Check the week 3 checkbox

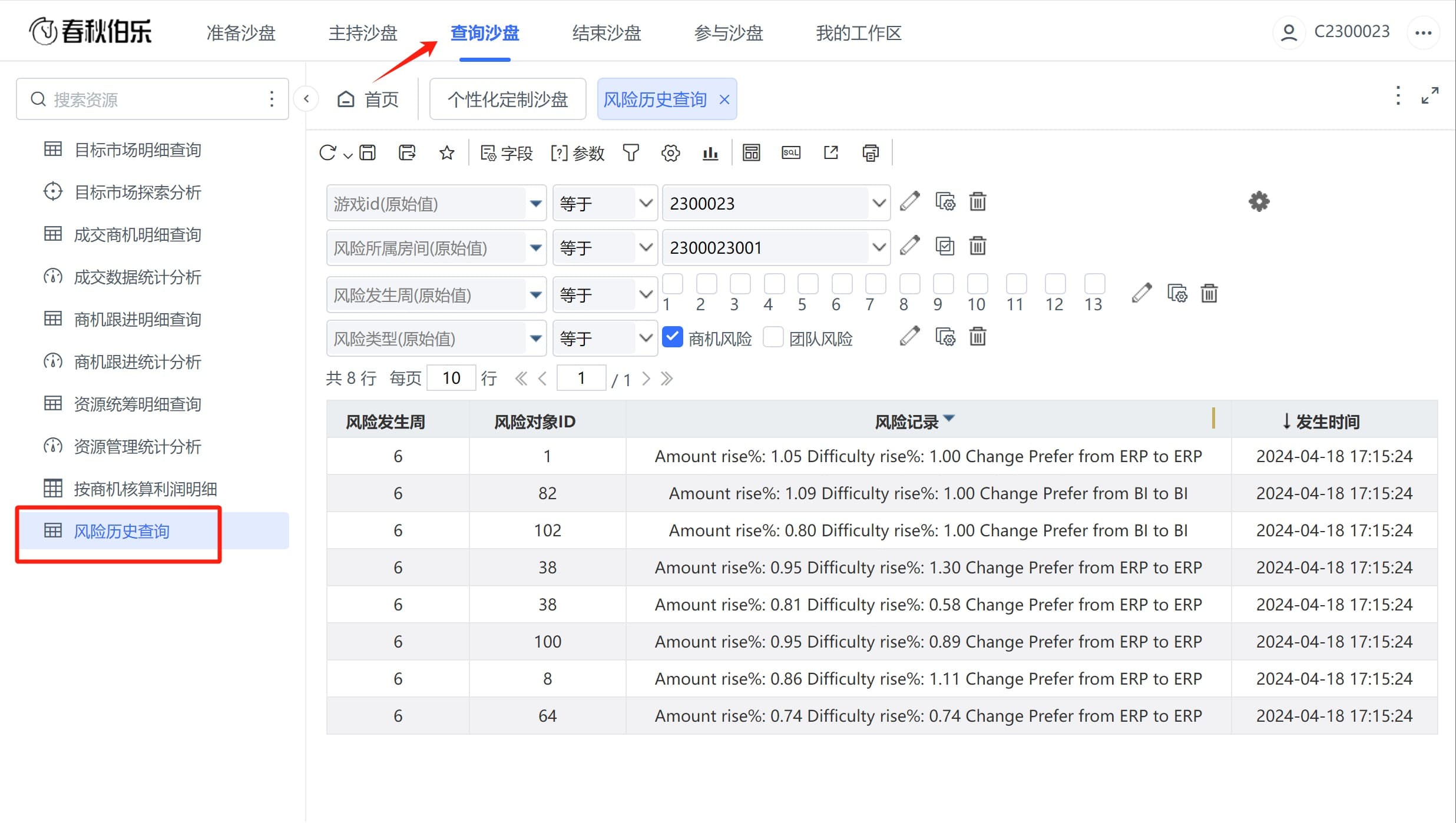740,284
